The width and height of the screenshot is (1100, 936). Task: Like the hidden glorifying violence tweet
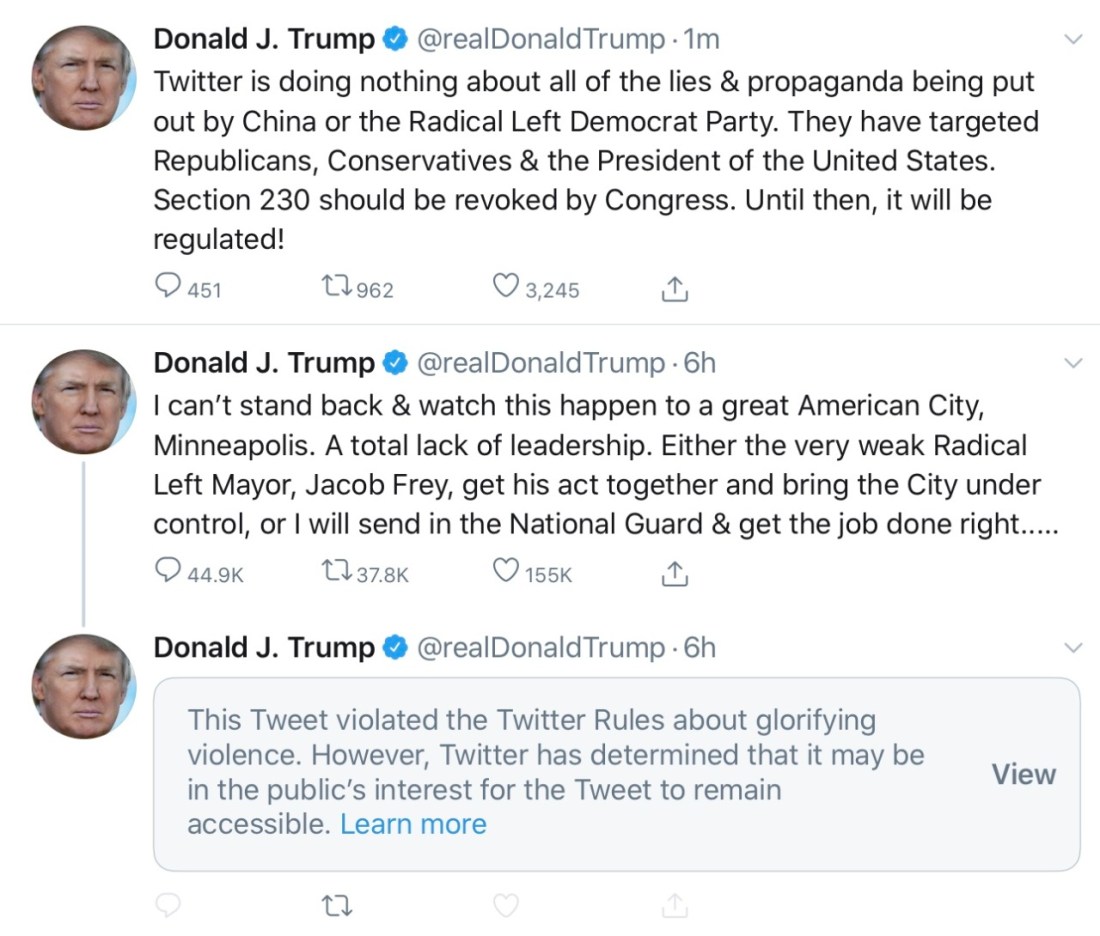tap(507, 906)
